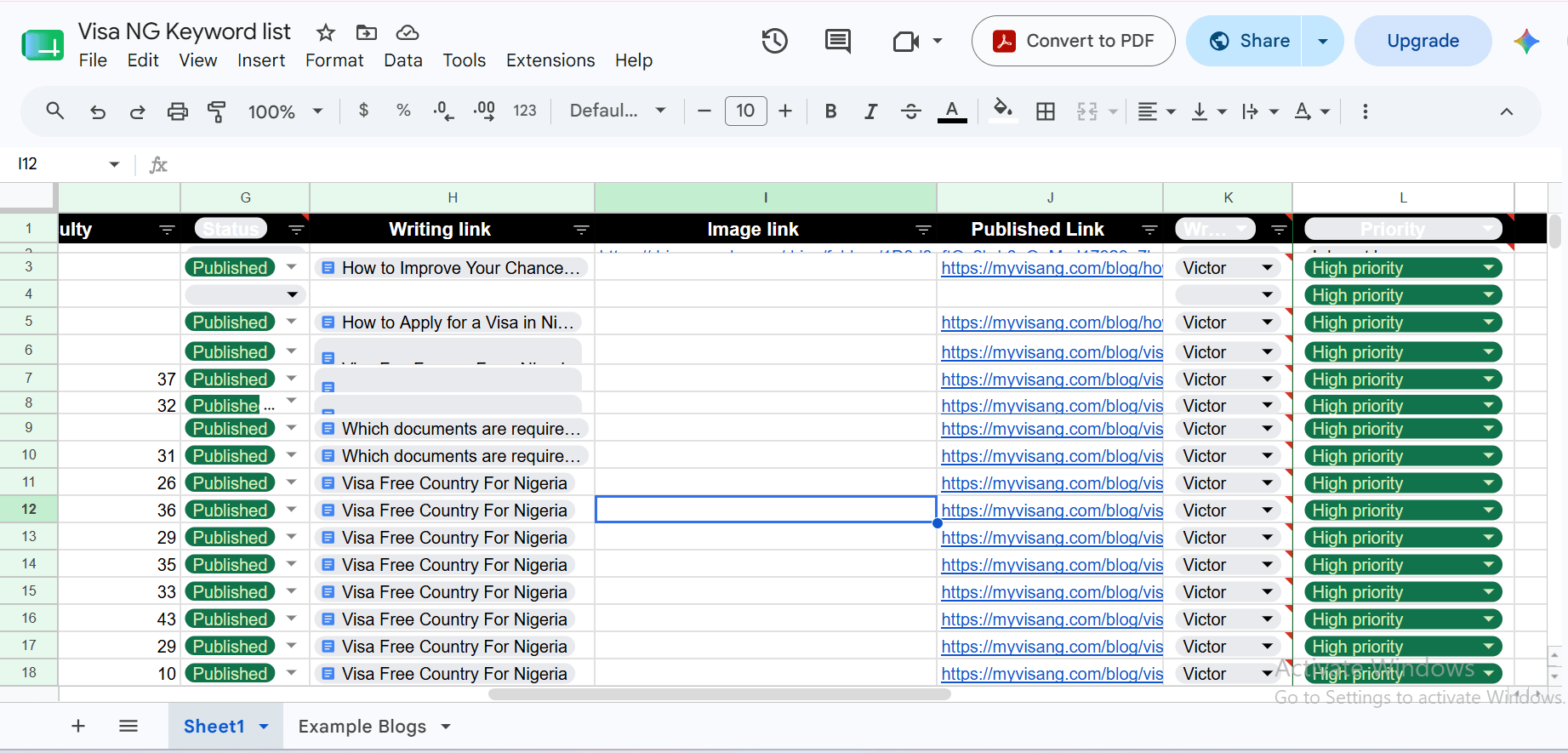The image size is (1568, 753).
Task: Open the version history clock icon
Action: pos(774,41)
